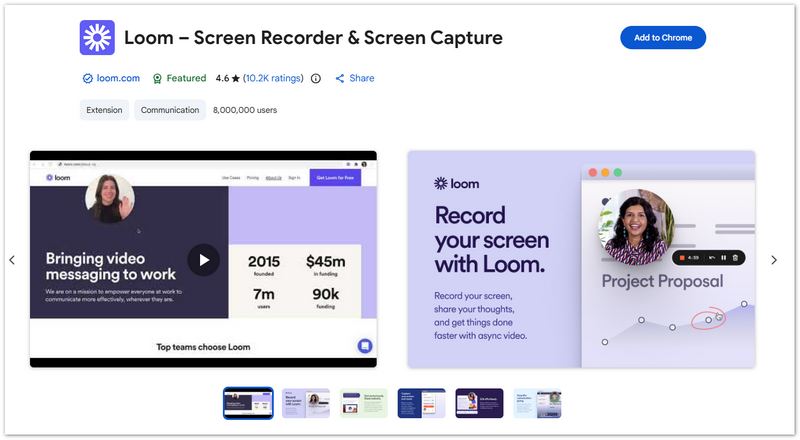
Task: Click the Featured badge icon
Action: pos(157,78)
